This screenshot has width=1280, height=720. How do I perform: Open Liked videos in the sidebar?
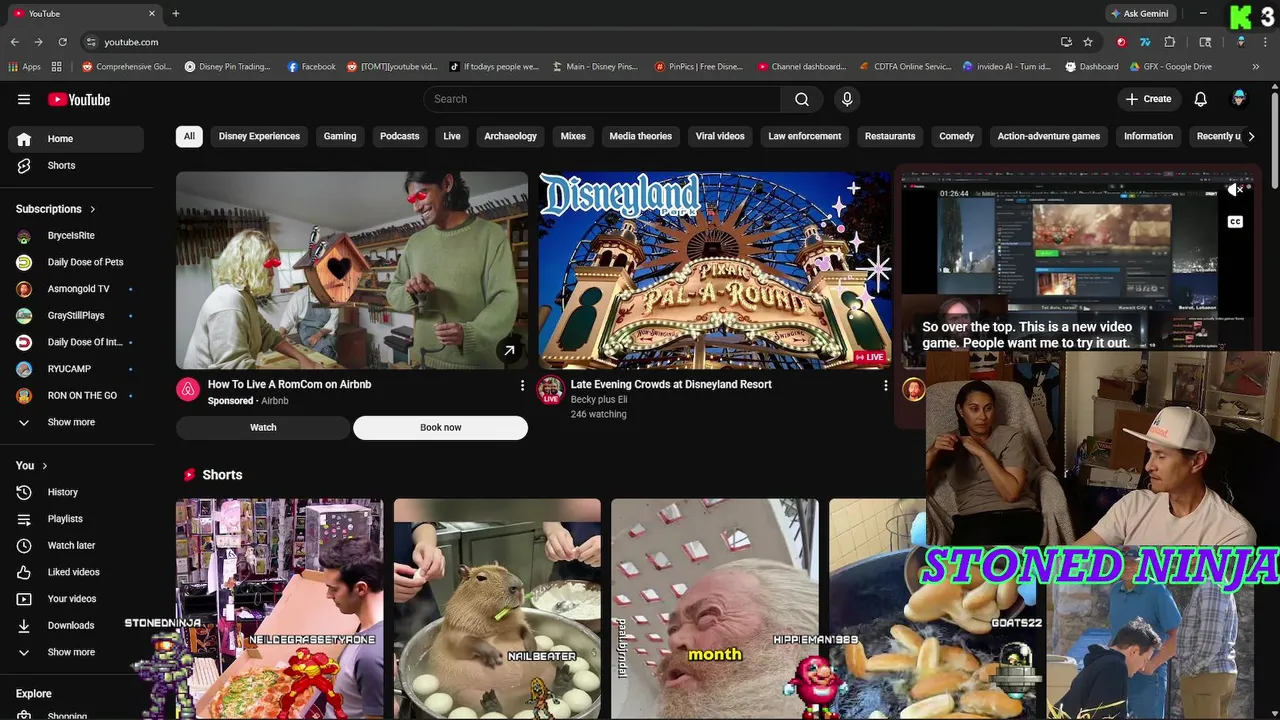coord(76,572)
